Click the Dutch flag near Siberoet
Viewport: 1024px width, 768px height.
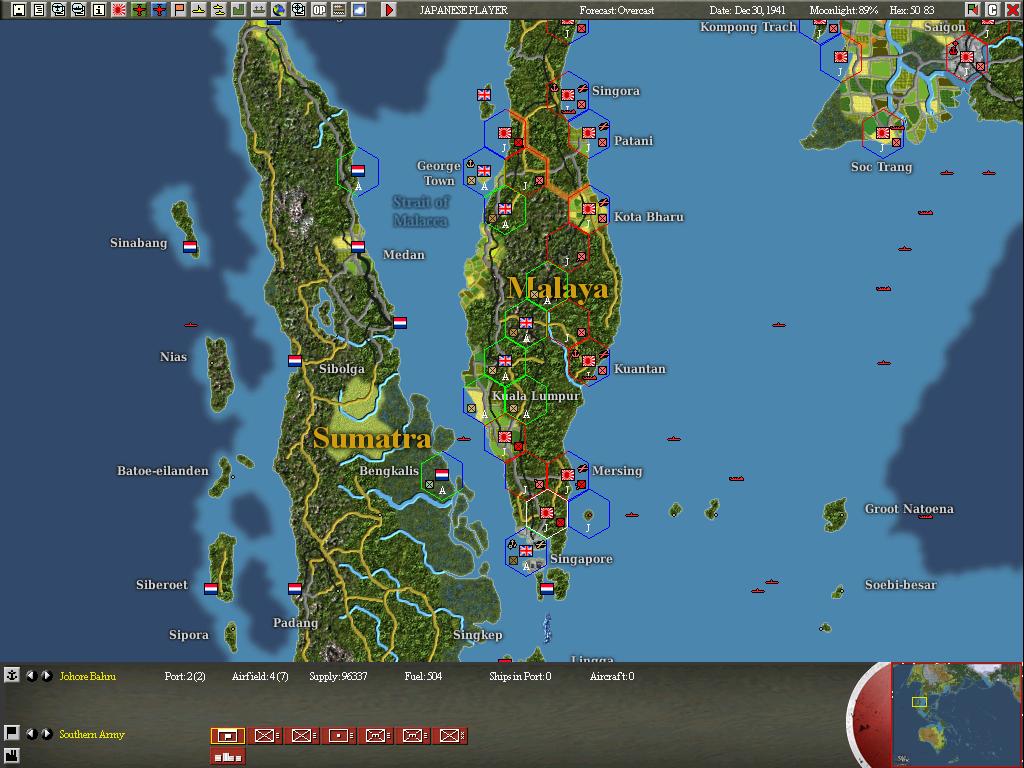[211, 589]
